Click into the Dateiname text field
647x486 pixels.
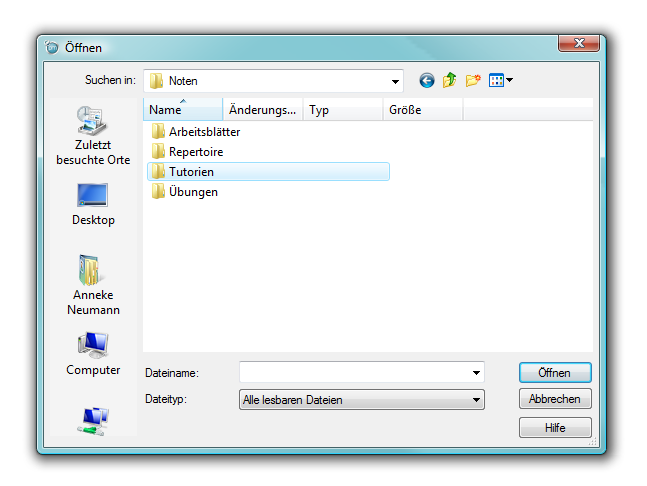coord(354,373)
